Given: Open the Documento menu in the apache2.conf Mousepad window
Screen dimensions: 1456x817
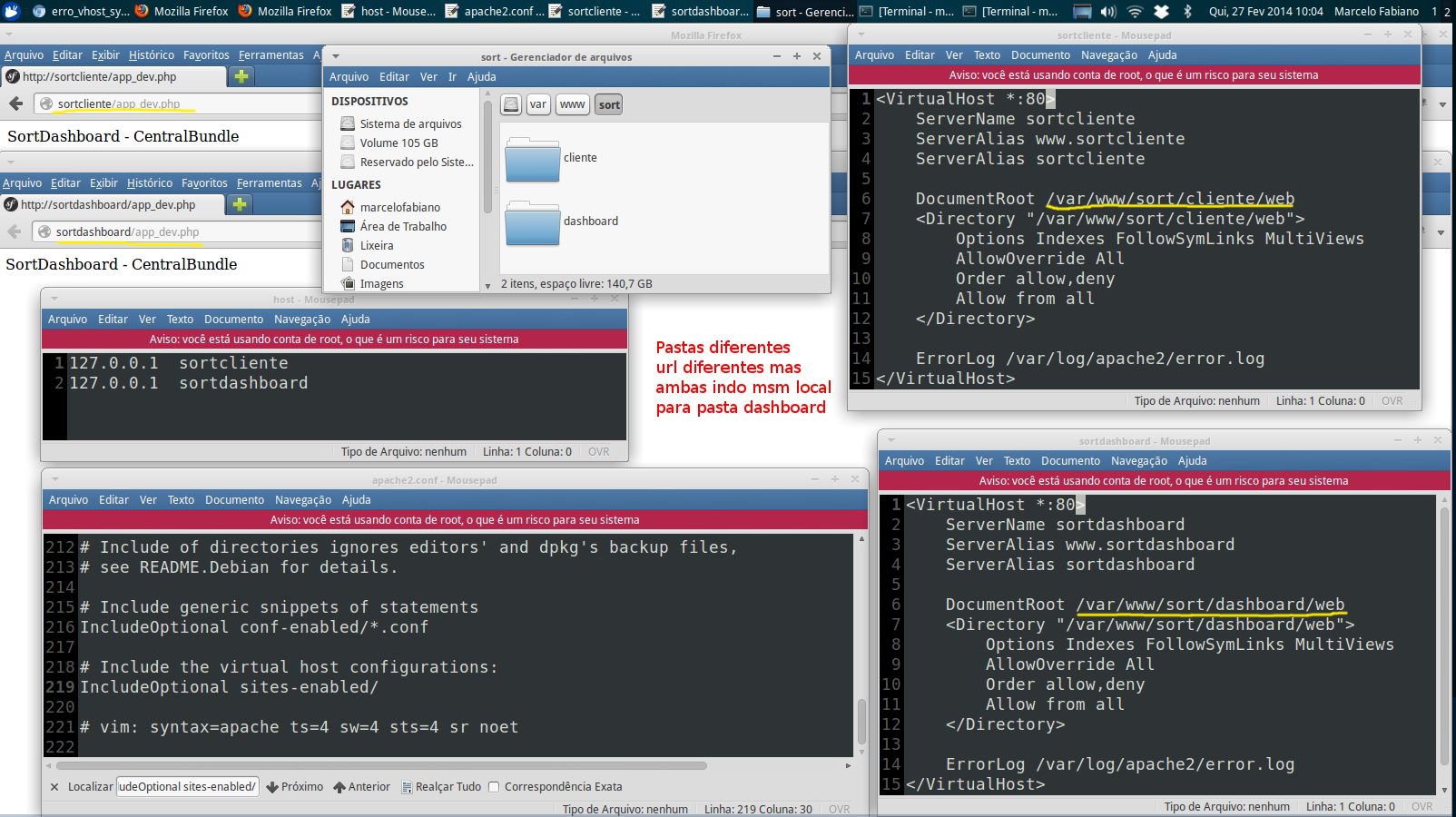Looking at the screenshot, I should [234, 499].
